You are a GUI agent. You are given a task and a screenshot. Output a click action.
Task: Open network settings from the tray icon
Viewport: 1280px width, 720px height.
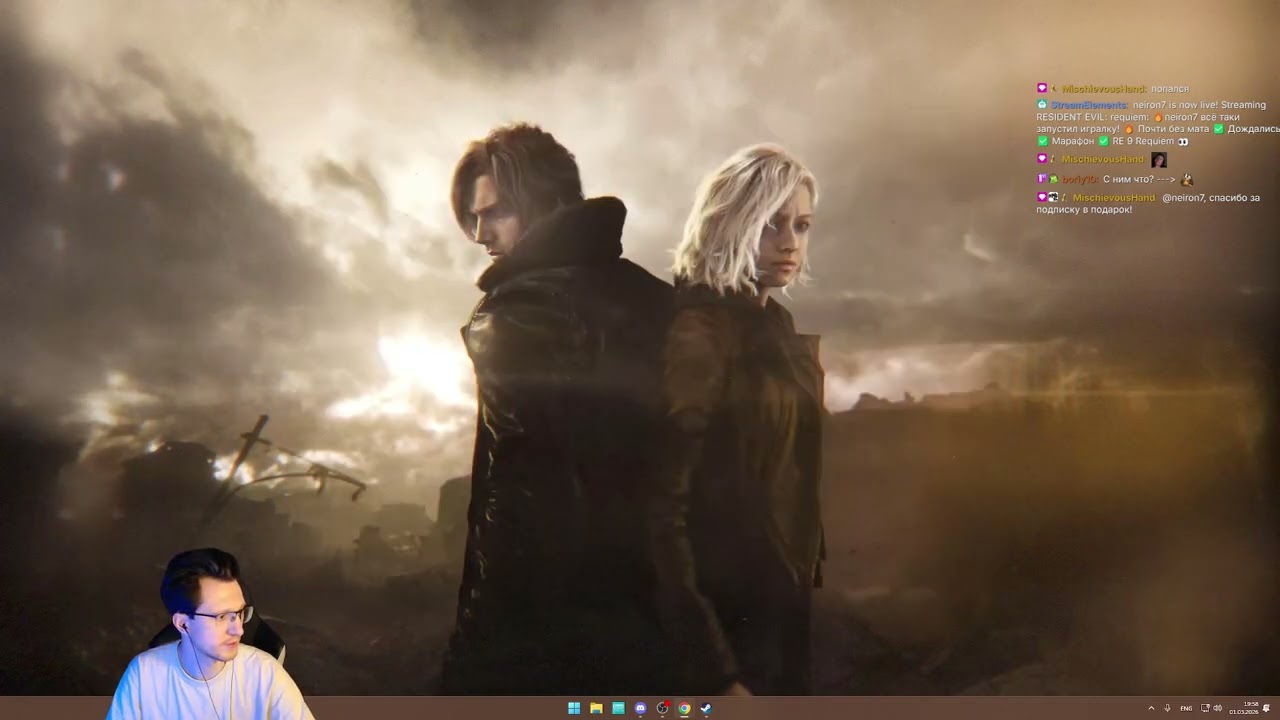pyautogui.click(x=1205, y=708)
